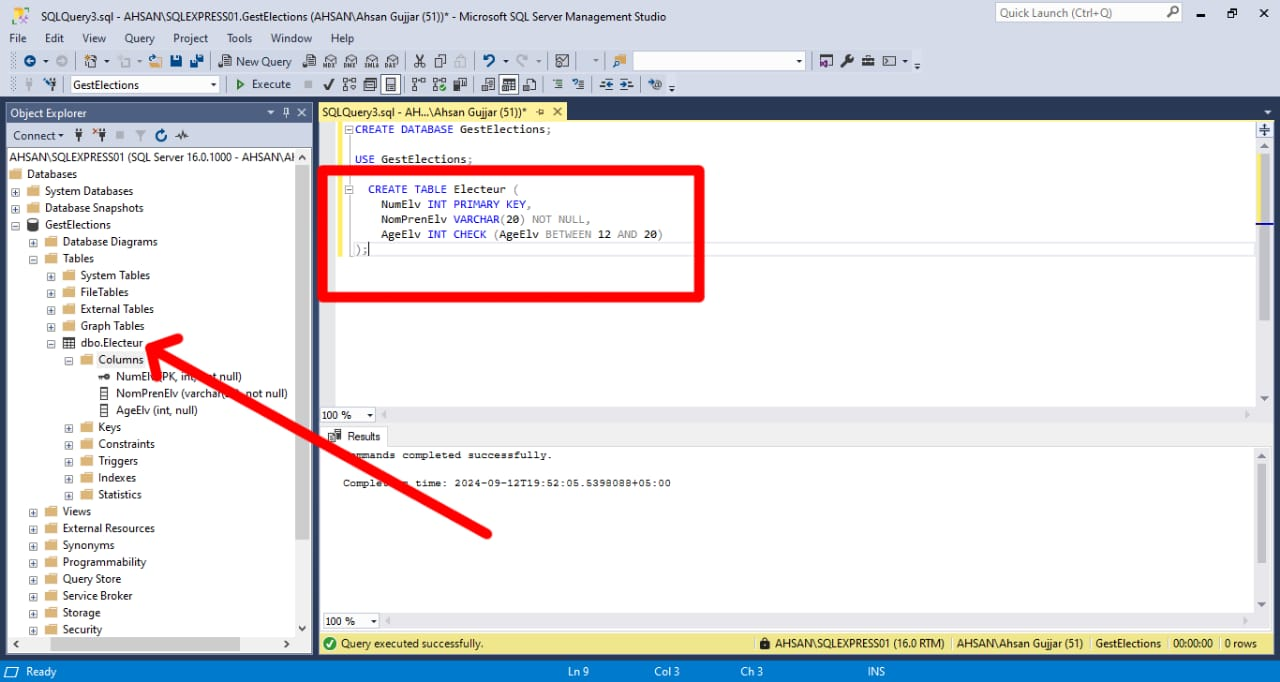
Task: Open the Properties Window wrench icon
Action: 847,61
